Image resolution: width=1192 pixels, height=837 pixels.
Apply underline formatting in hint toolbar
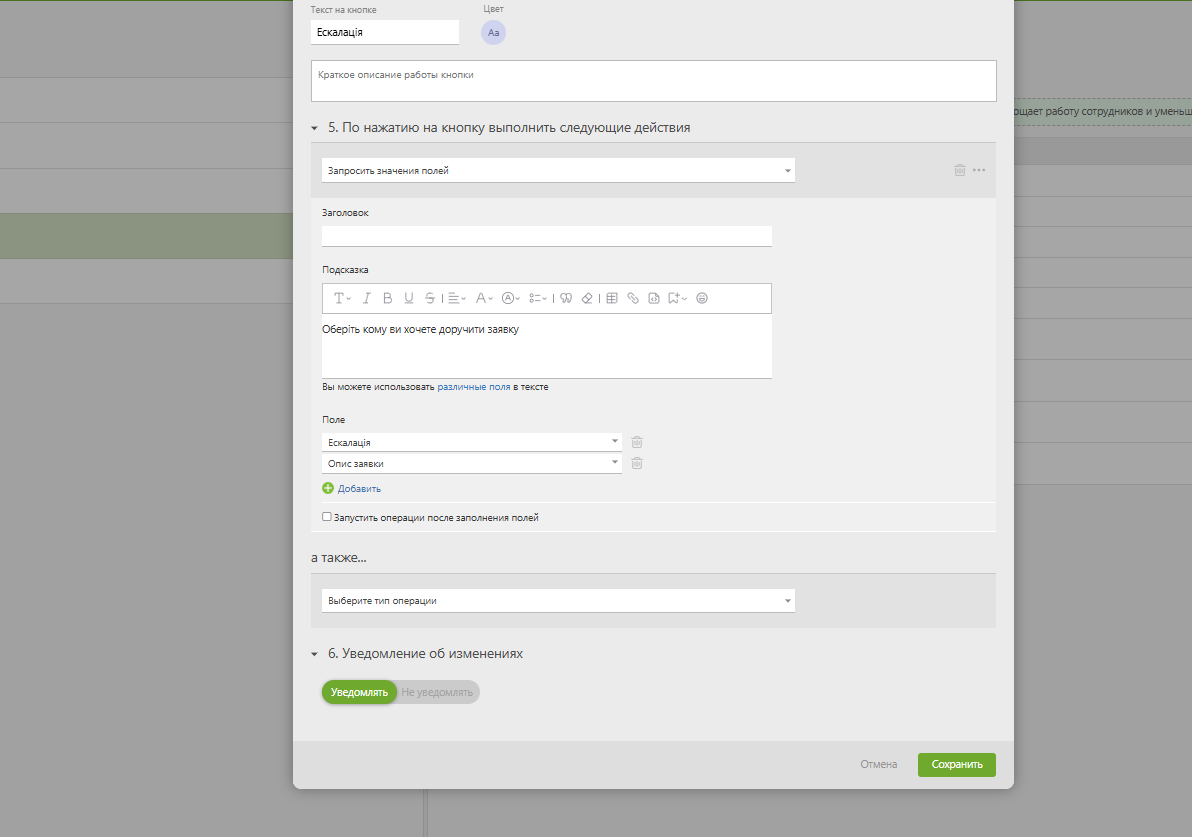pyautogui.click(x=408, y=298)
